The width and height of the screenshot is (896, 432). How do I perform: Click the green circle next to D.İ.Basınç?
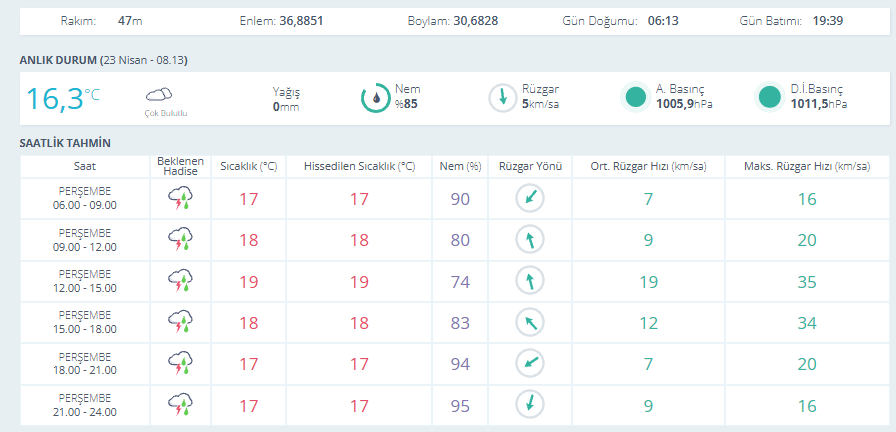769,97
